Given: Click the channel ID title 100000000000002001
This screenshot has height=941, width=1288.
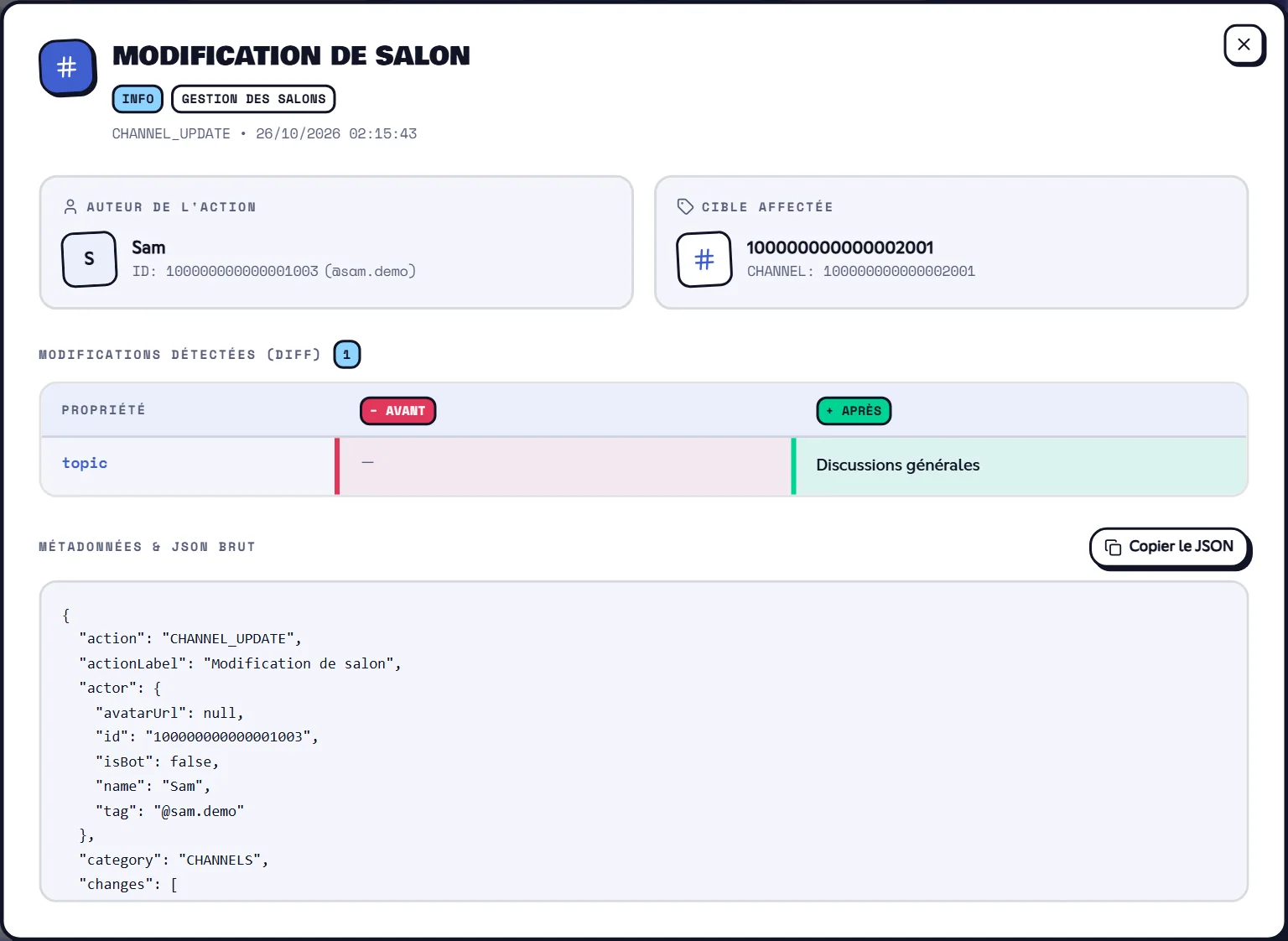Looking at the screenshot, I should 840,247.
